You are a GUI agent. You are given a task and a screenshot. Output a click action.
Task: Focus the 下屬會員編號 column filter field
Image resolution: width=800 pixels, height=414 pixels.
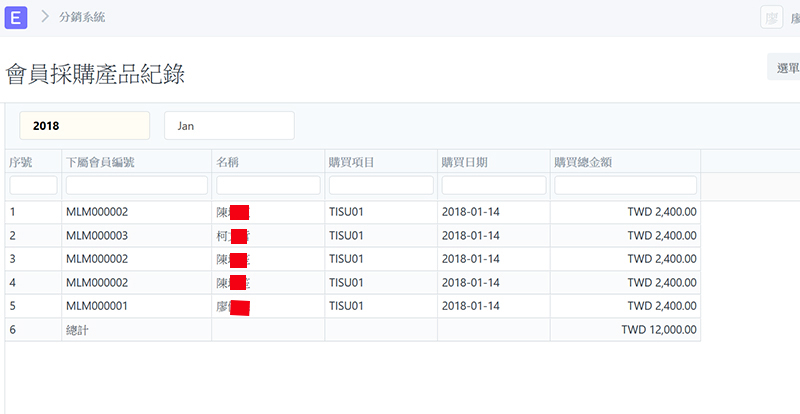[x=136, y=185]
